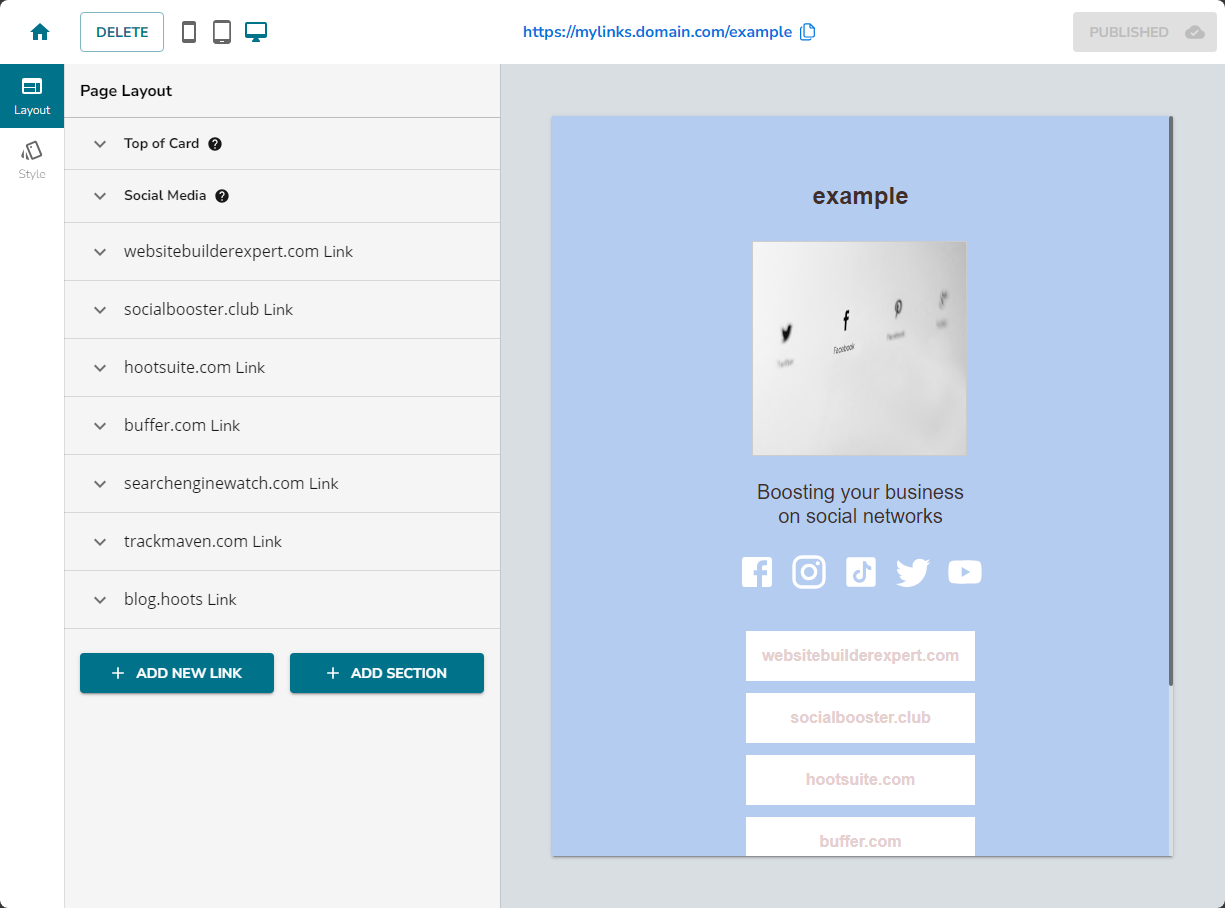Click the Instagram icon in preview
Viewport: 1225px width, 908px height.
click(809, 572)
